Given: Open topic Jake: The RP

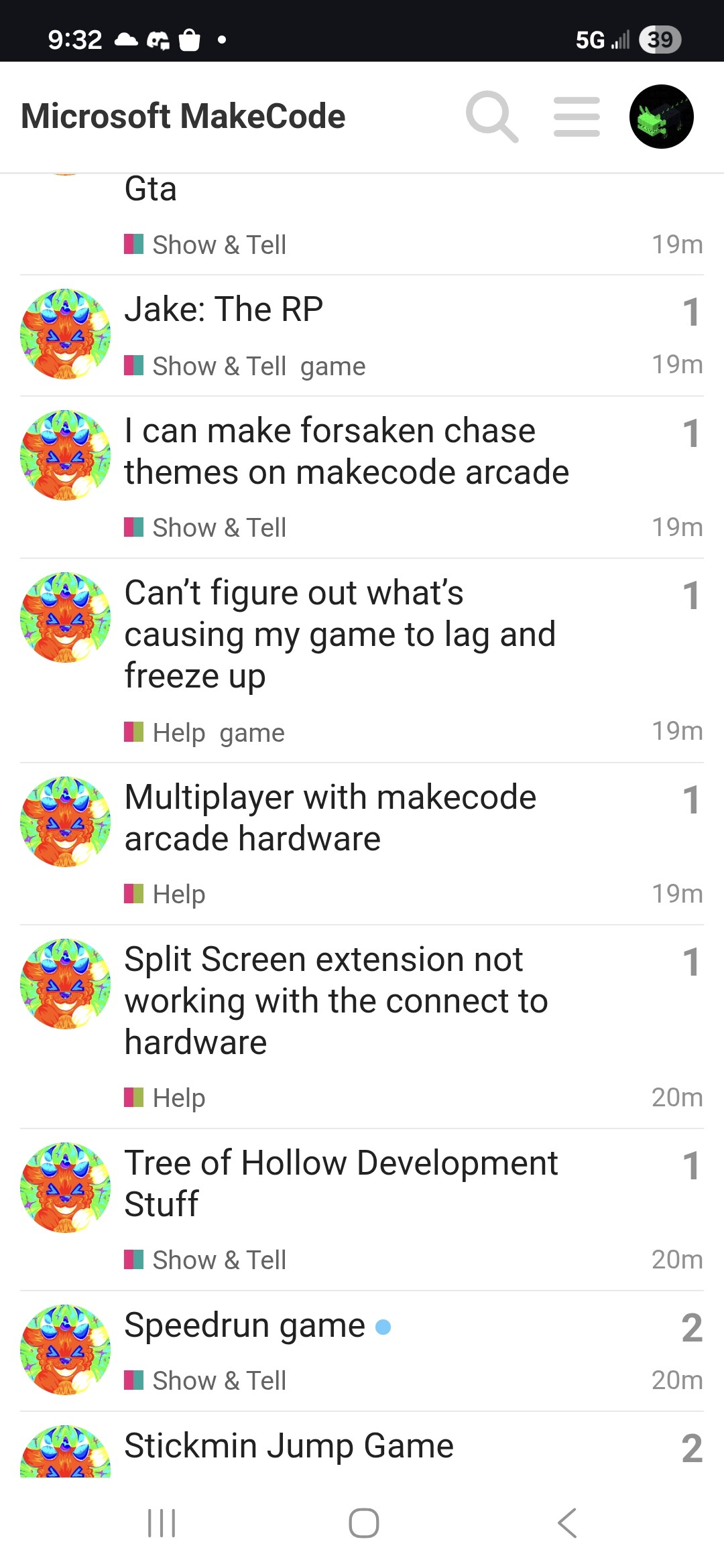Looking at the screenshot, I should point(224,310).
